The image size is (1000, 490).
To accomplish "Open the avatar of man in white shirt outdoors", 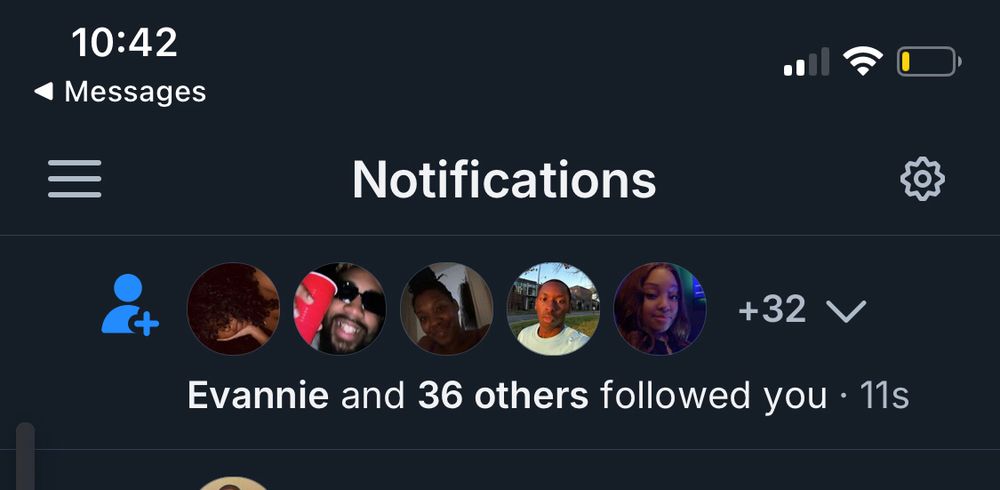I will point(553,309).
